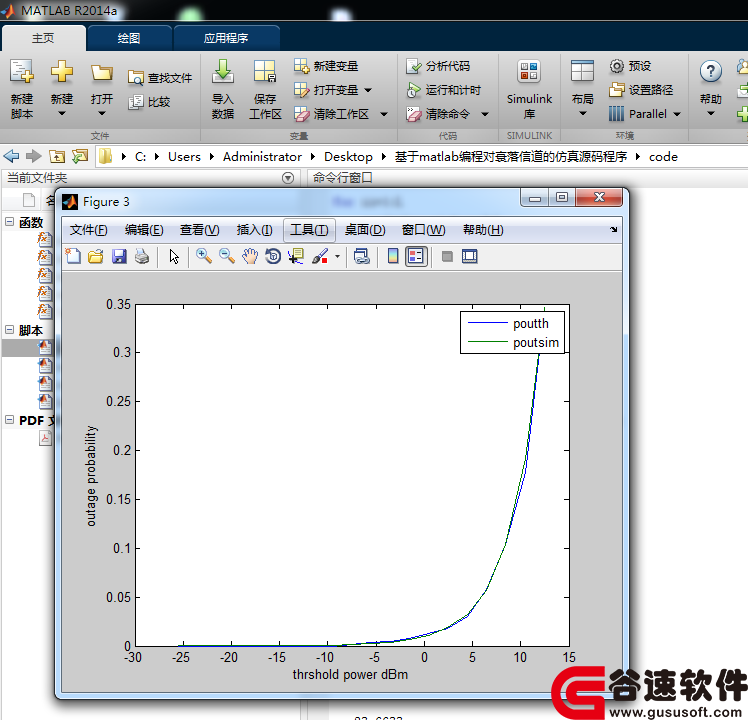Collapse the 脚本 (Scripts) group
The height and width of the screenshot is (720, 748).
pyautogui.click(x=10, y=329)
